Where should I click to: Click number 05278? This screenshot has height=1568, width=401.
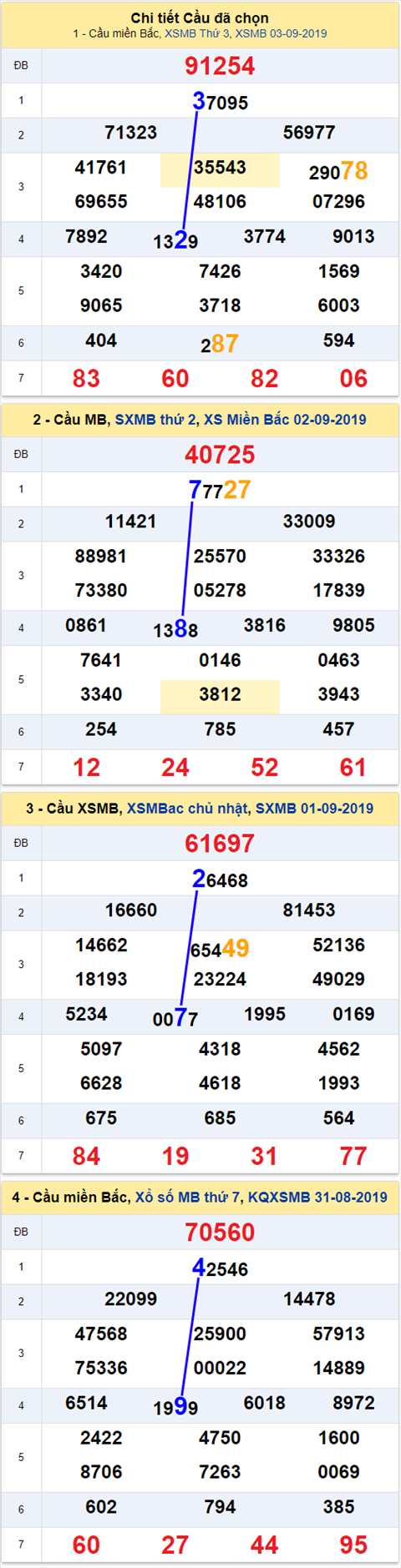220,591
